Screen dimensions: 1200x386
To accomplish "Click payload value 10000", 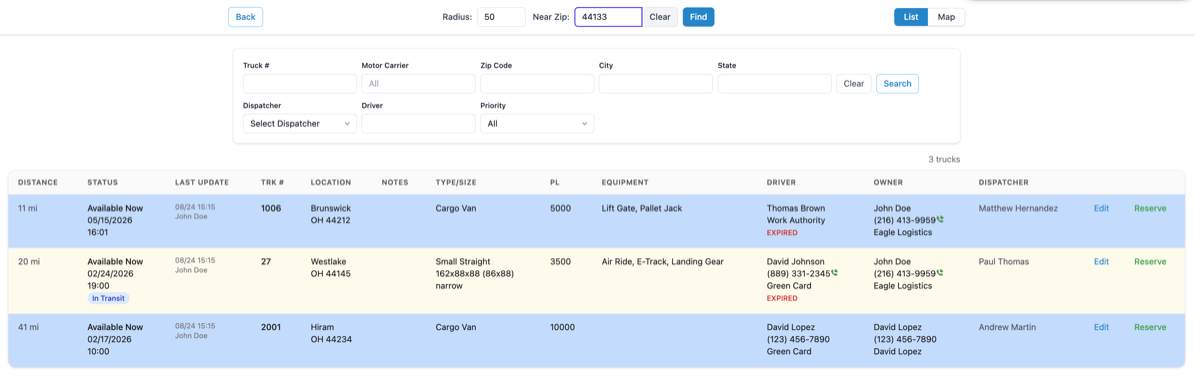I will (x=562, y=327).
